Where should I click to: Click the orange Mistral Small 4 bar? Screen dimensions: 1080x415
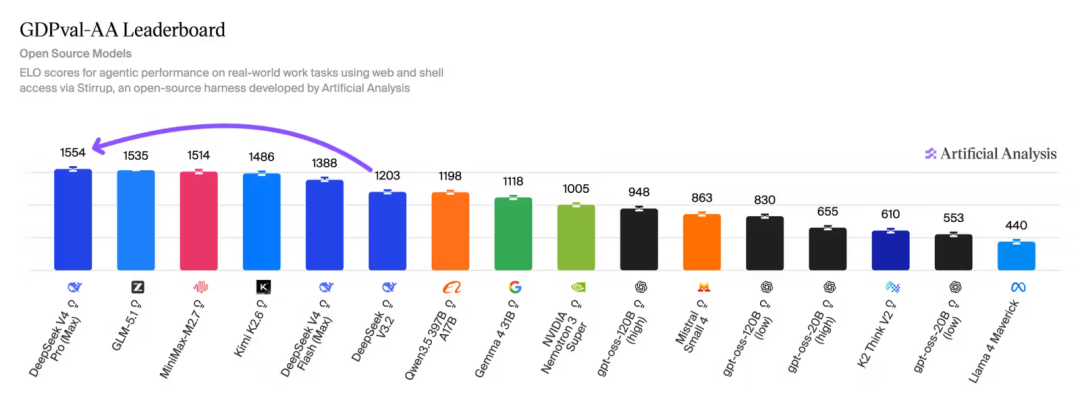point(702,242)
